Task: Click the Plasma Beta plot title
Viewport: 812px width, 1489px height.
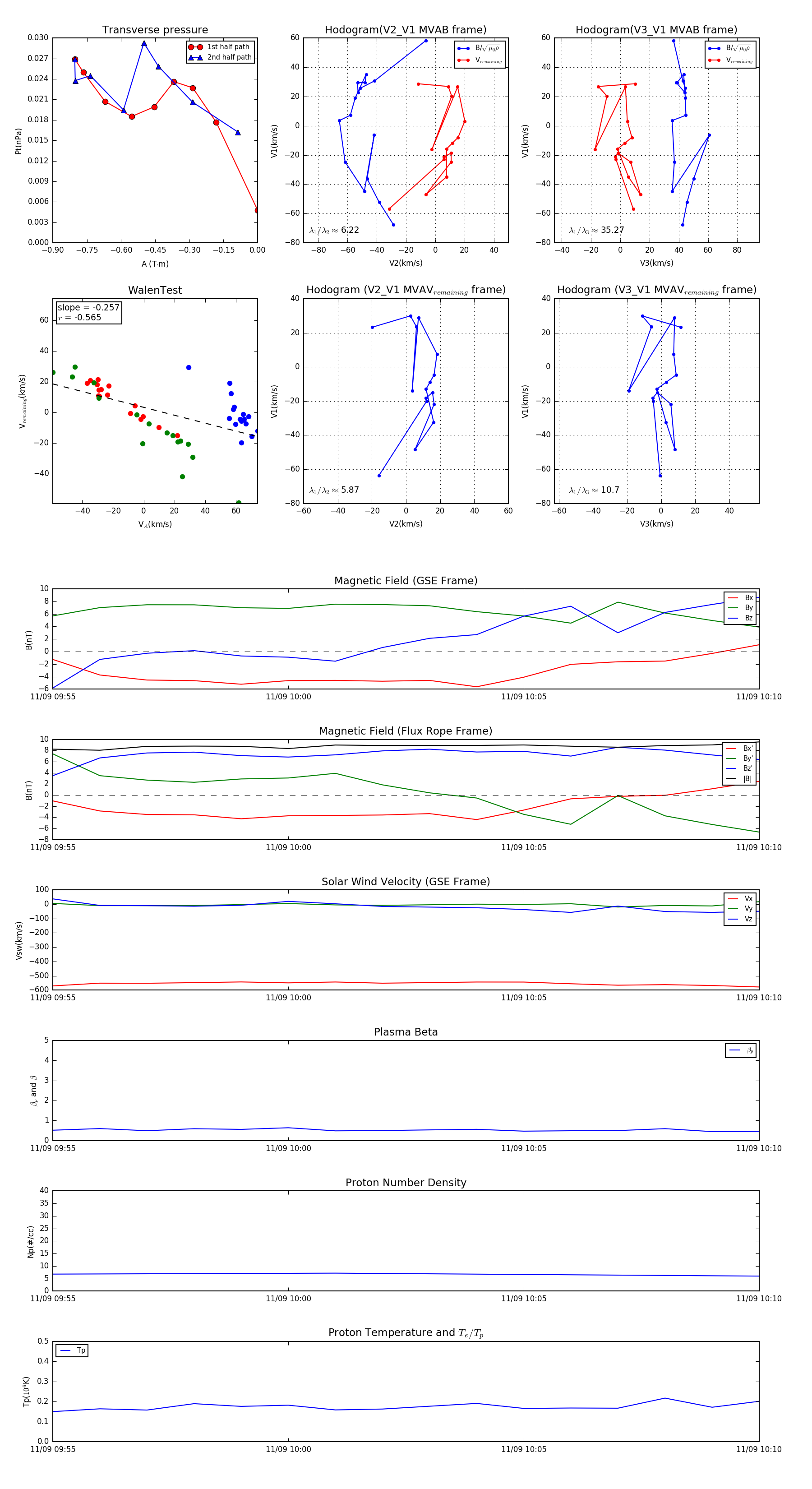Action: pos(406,1032)
